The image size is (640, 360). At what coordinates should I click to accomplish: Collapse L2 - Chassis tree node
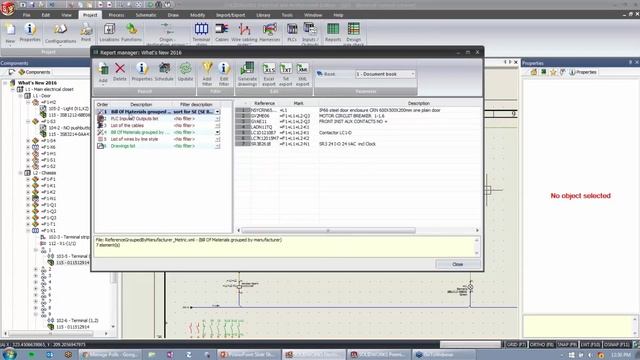tap(20, 173)
